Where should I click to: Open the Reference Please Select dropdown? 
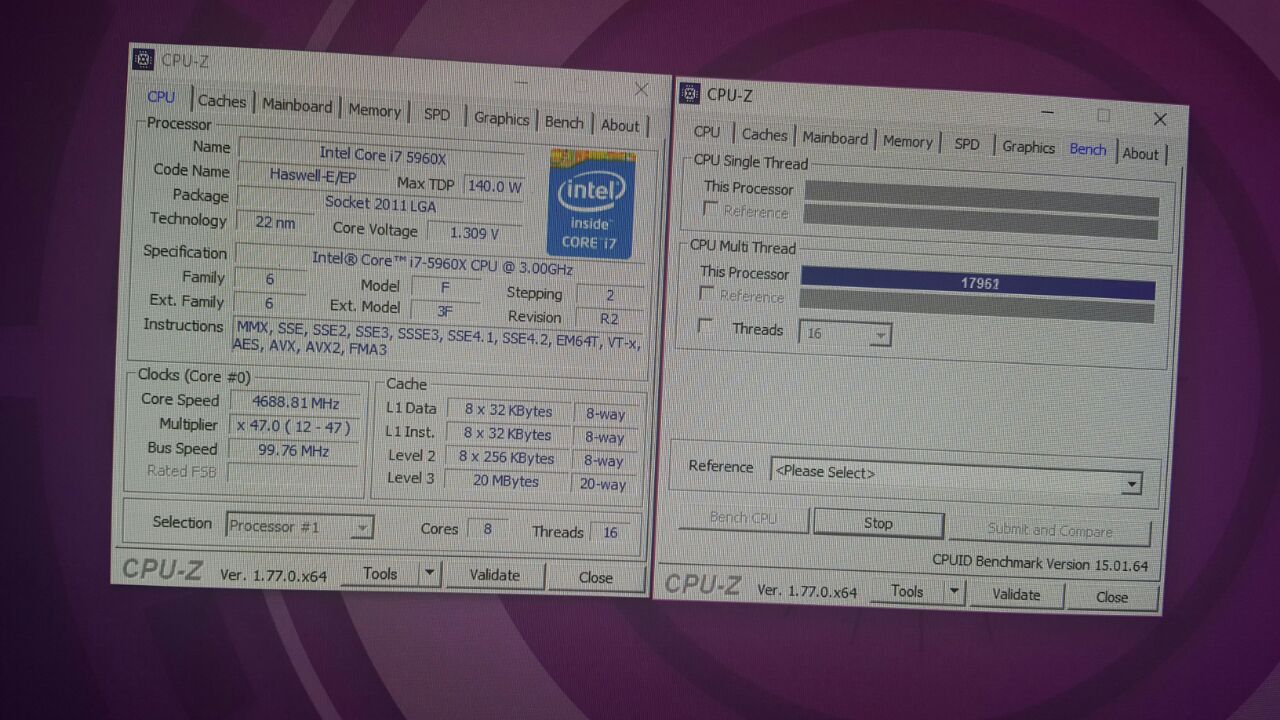(x=956, y=474)
